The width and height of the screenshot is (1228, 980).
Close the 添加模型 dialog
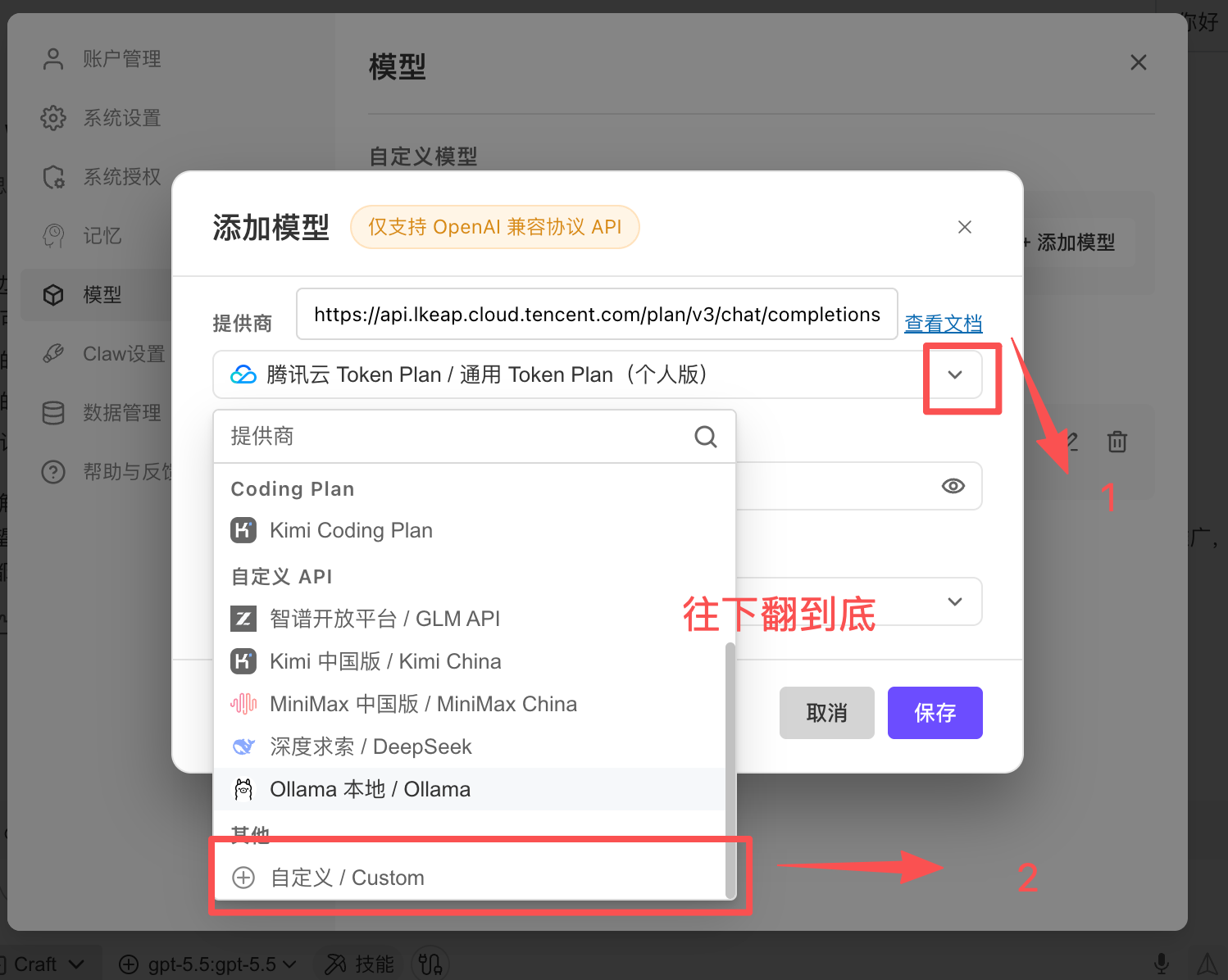(x=965, y=227)
